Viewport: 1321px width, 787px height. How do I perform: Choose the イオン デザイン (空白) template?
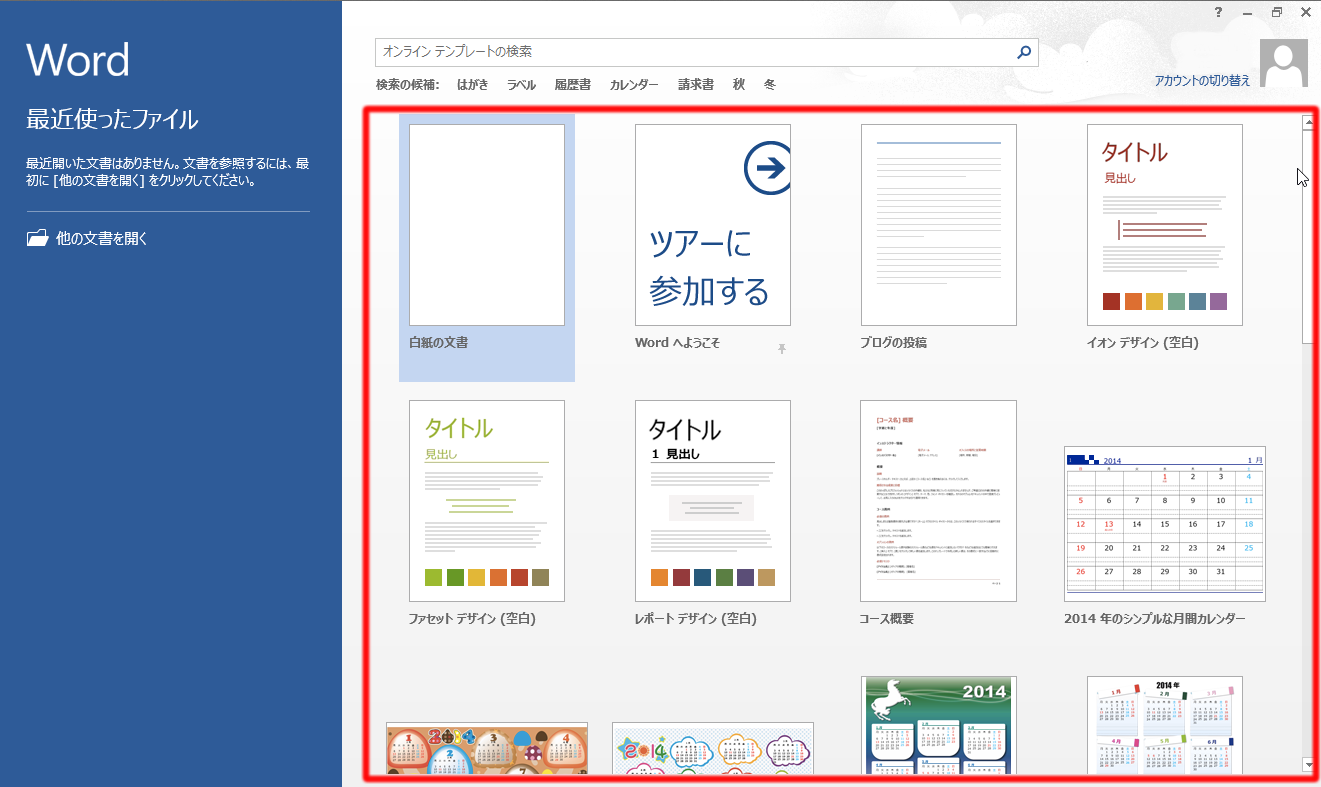point(1164,225)
